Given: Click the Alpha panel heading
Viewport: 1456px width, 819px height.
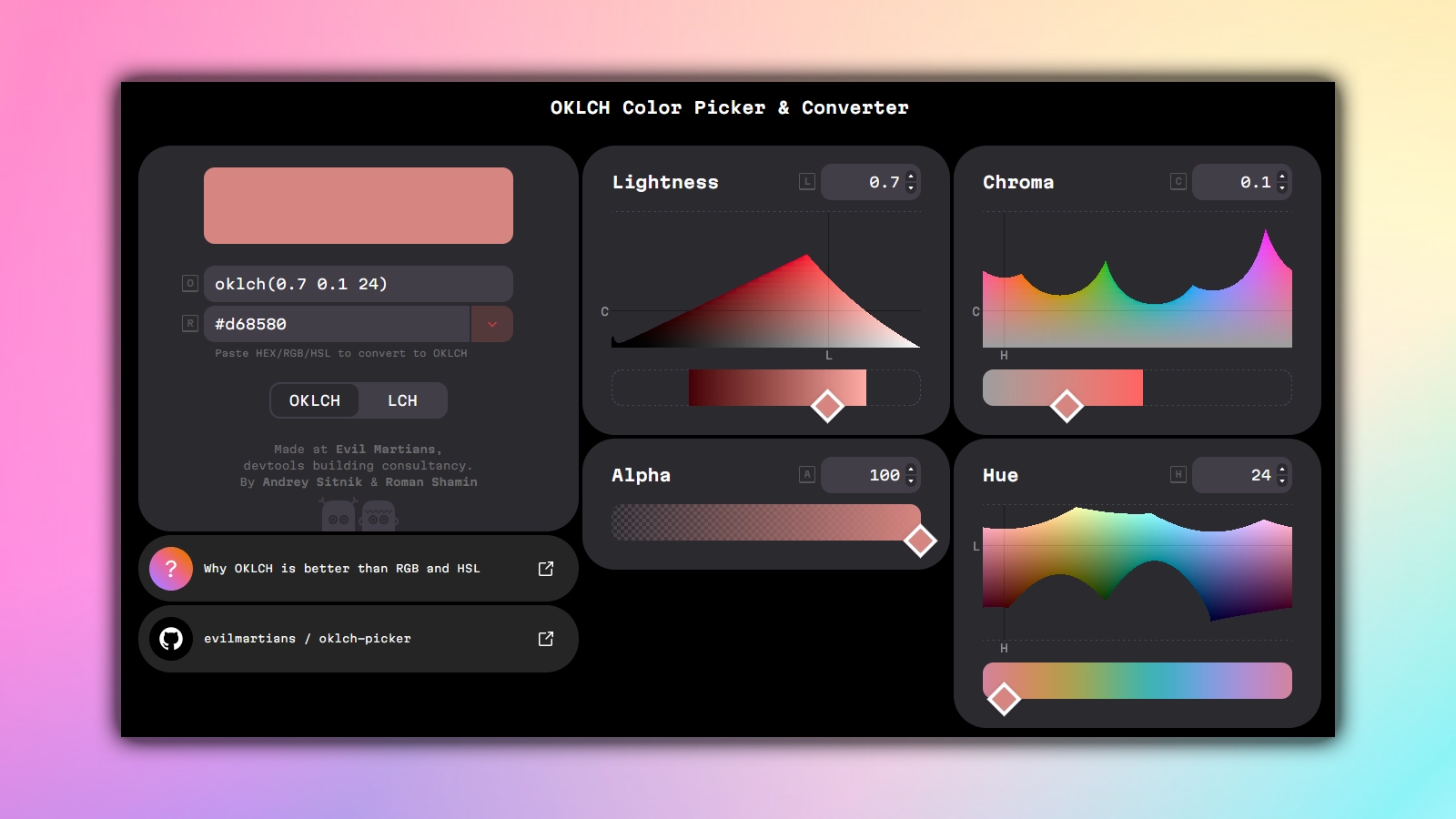Looking at the screenshot, I should (641, 475).
